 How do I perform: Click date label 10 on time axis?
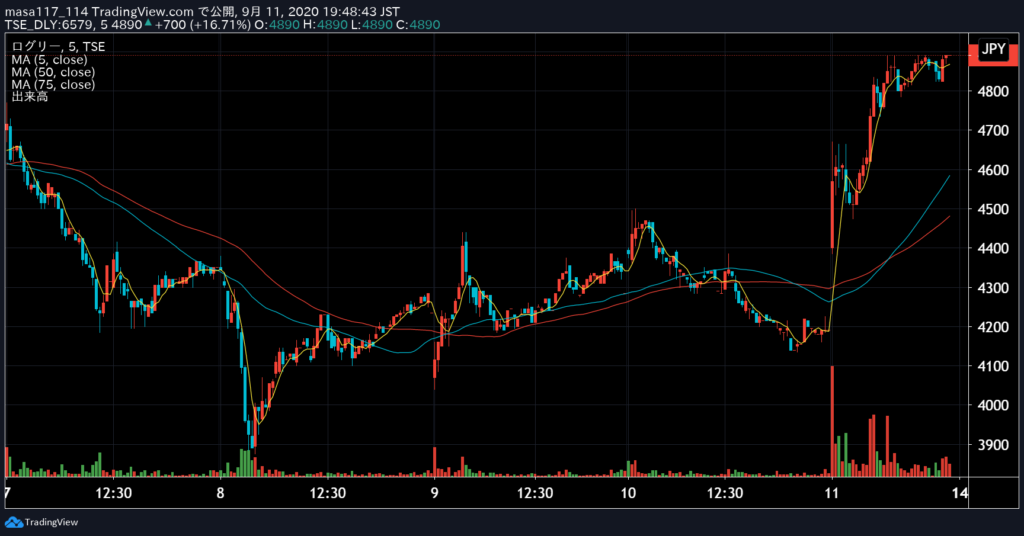coord(628,493)
